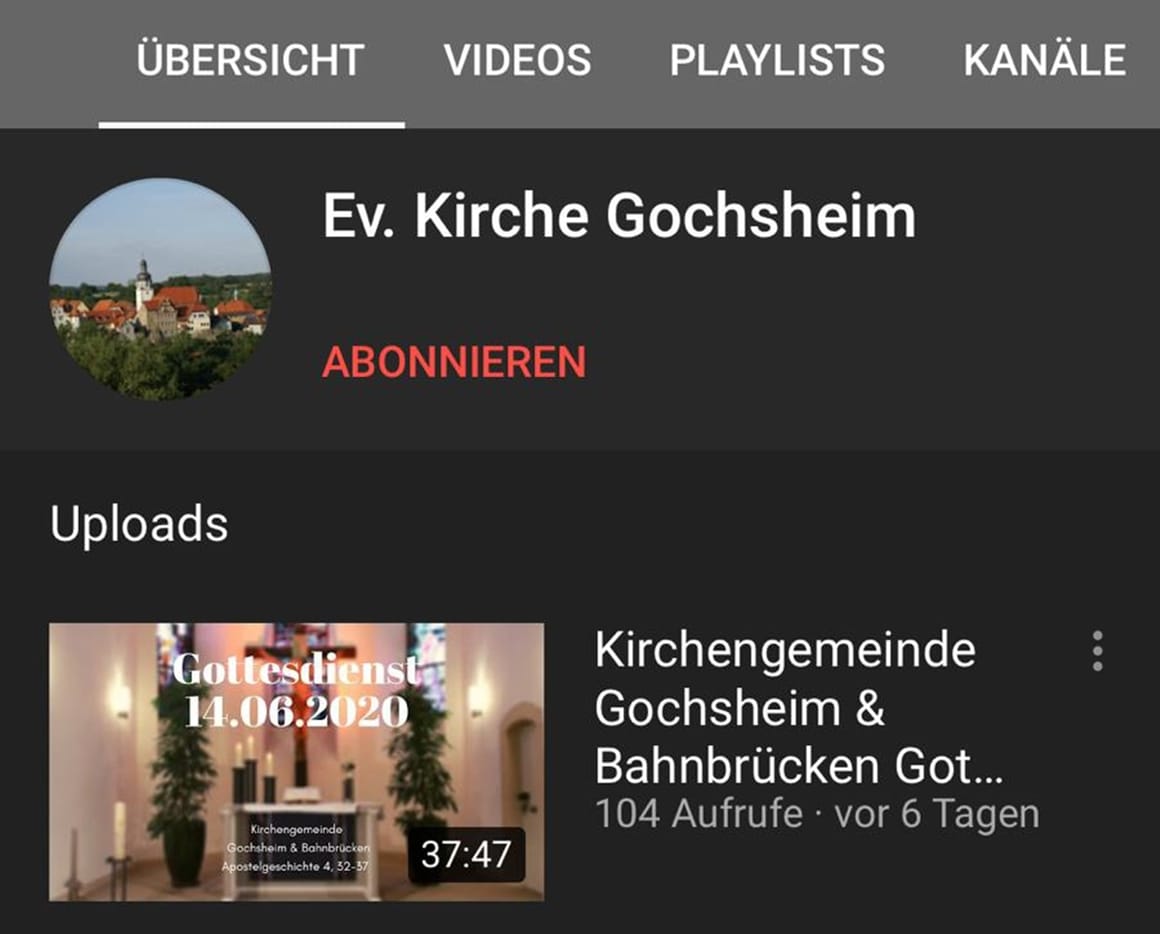Go to the KANÄLE tab
This screenshot has height=934, width=1160.
(x=1044, y=60)
